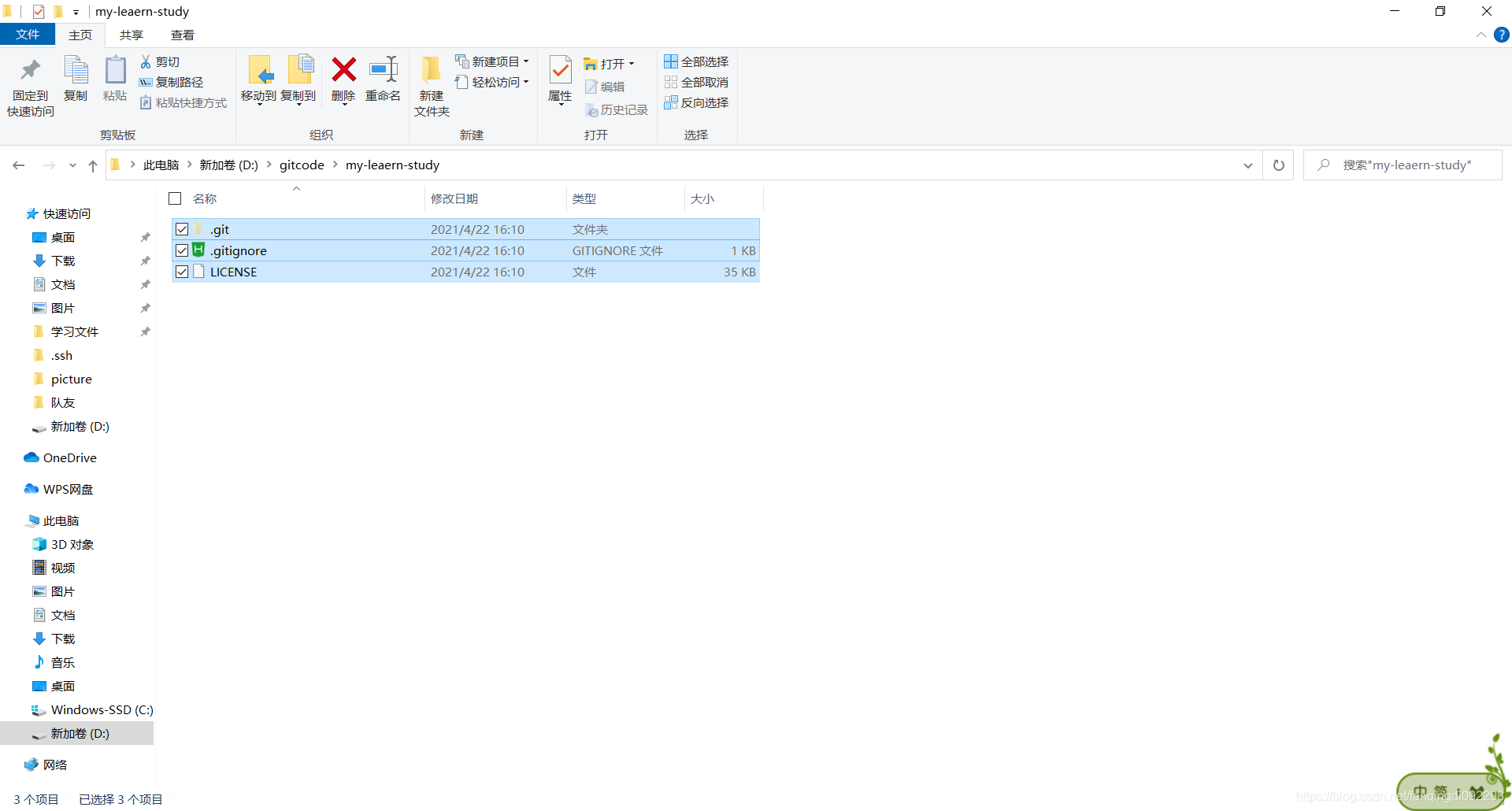Click the Up one level arrow

tap(93, 165)
